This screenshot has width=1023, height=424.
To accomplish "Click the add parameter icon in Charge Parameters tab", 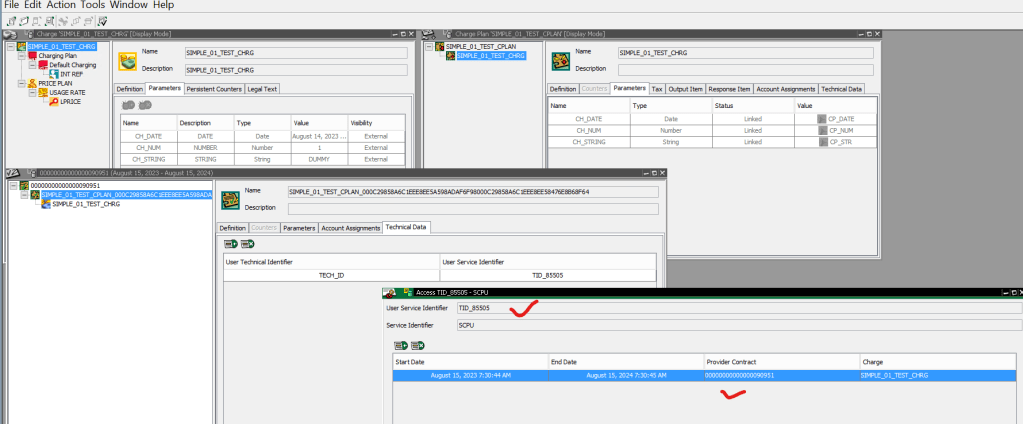I will click(129, 104).
